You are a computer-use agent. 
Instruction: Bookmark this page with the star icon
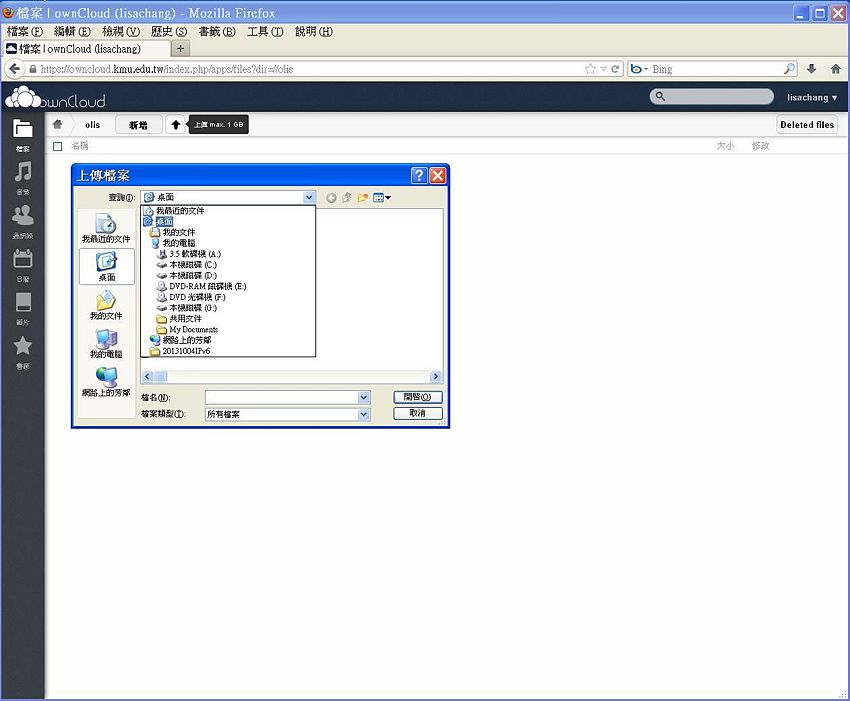tap(590, 69)
